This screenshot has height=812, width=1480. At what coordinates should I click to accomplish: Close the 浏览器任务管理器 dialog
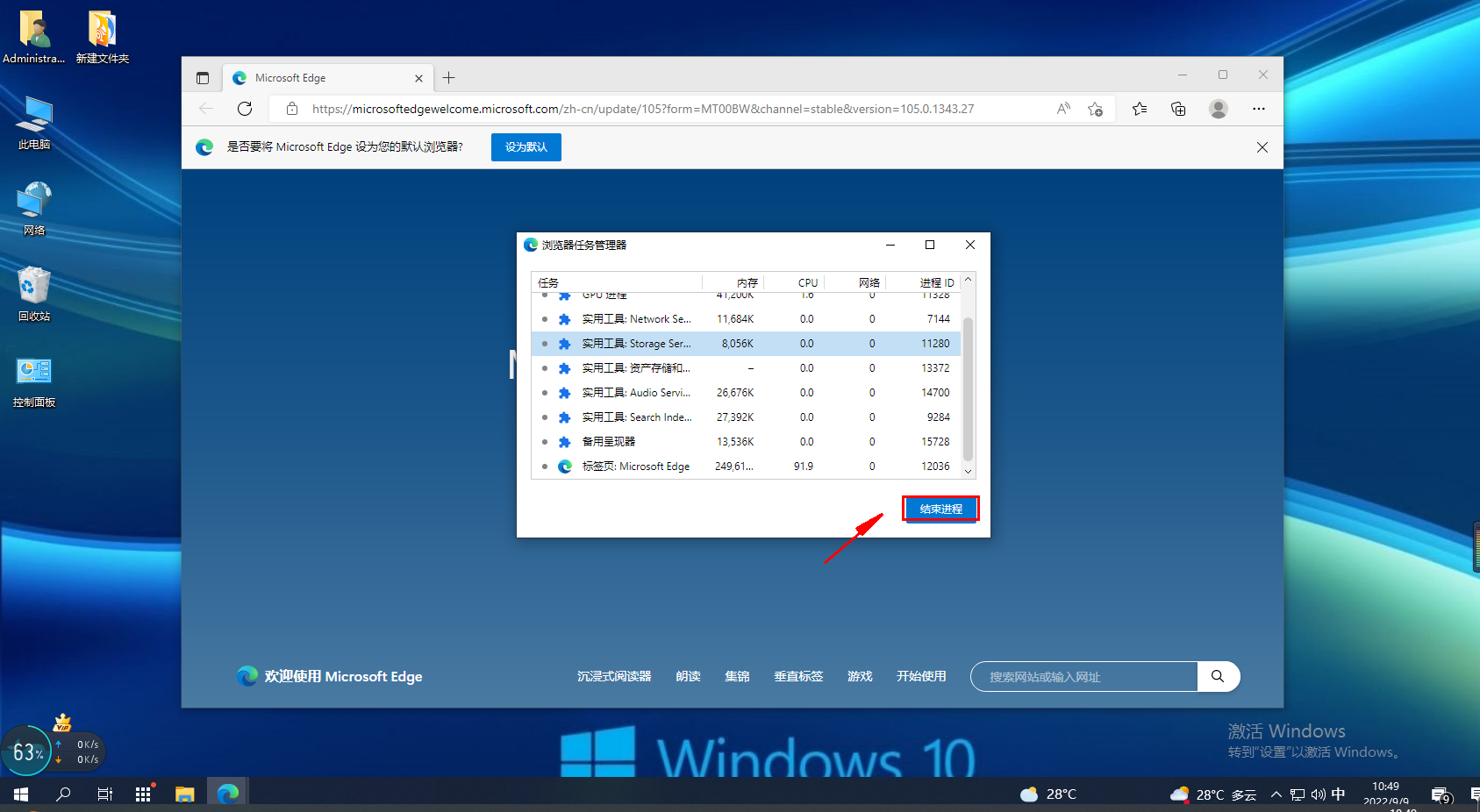click(970, 245)
